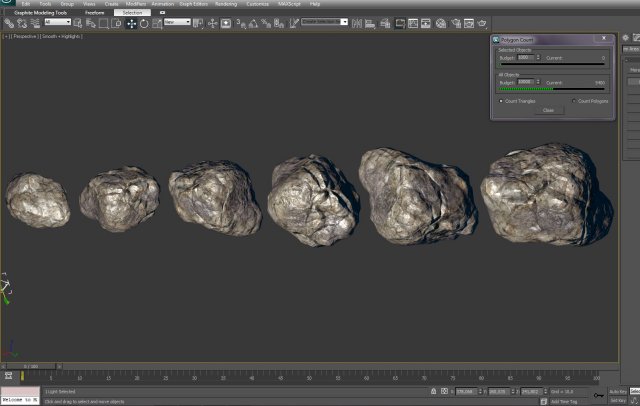Open the Rendering menu

pyautogui.click(x=227, y=4)
